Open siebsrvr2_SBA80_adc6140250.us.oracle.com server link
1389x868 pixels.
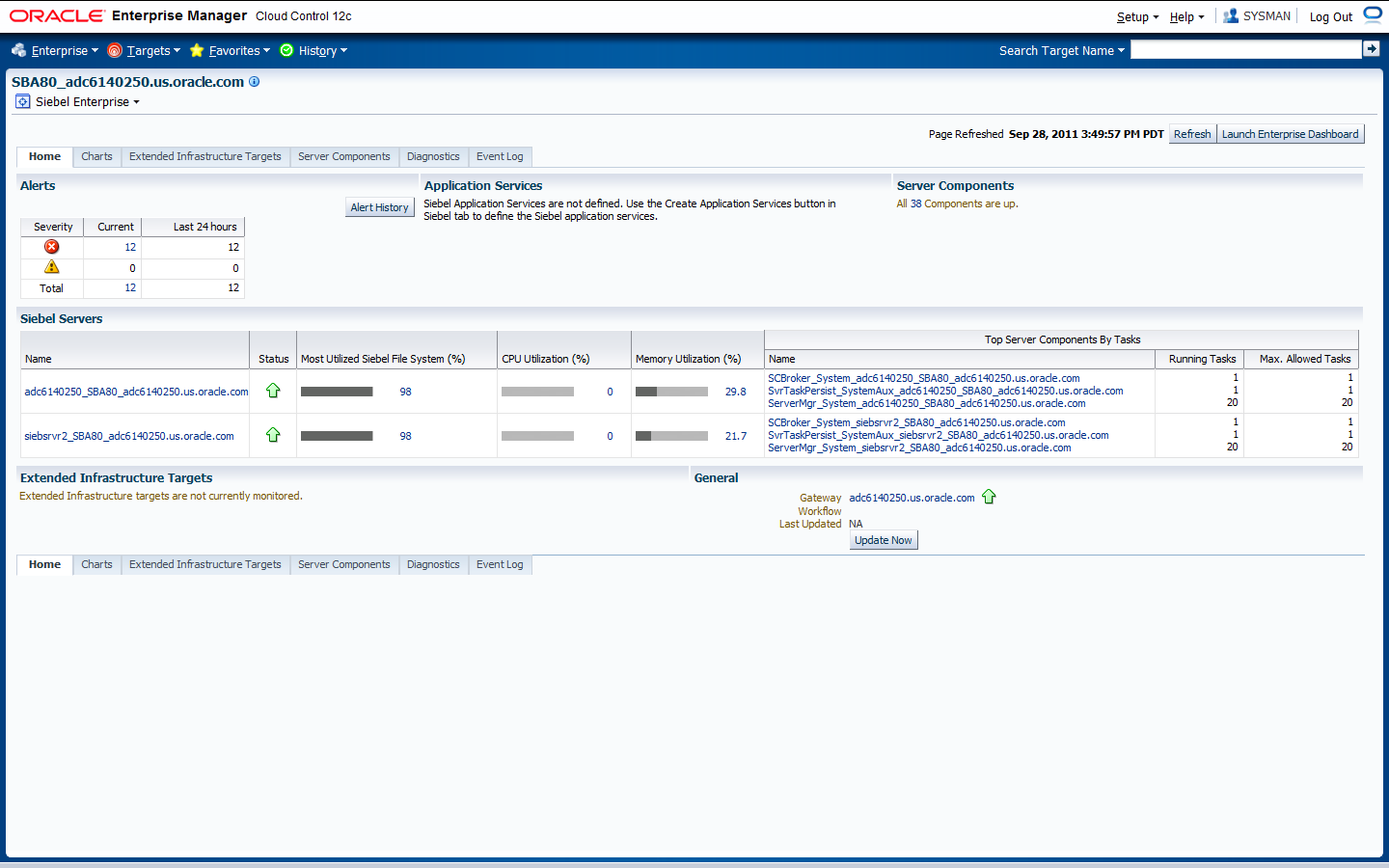(x=129, y=436)
